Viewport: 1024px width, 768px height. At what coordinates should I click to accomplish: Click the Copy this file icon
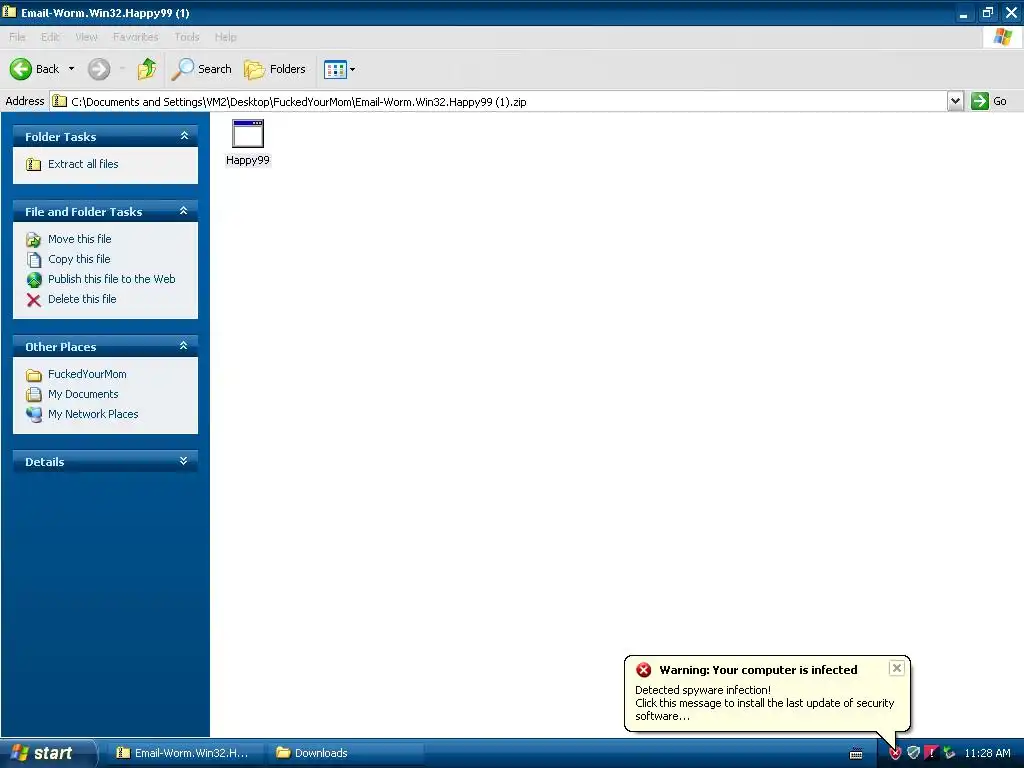[33, 260]
